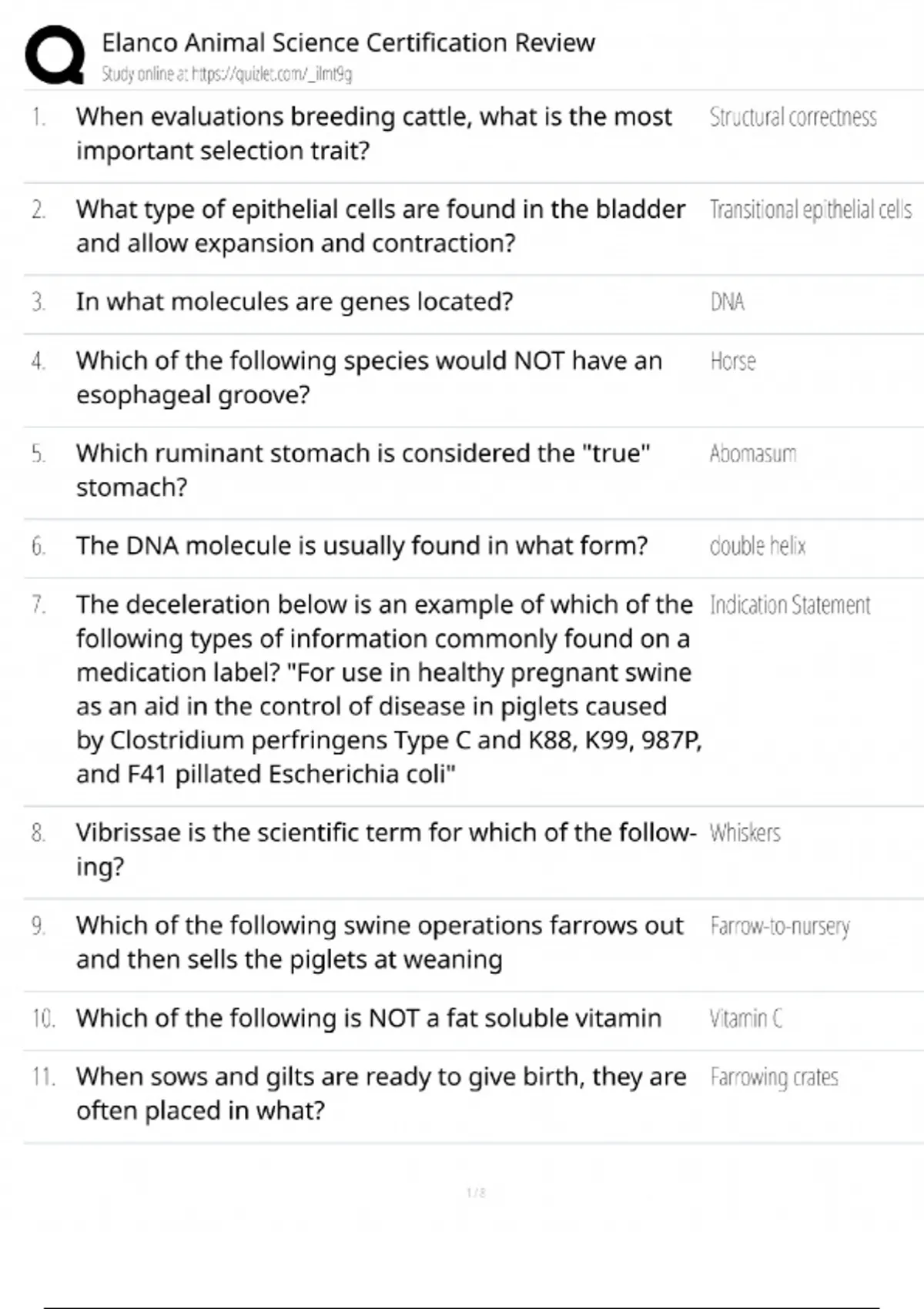The image size is (924, 1309).
Task: Select the 'Indication Statement' answer
Action: tap(789, 605)
